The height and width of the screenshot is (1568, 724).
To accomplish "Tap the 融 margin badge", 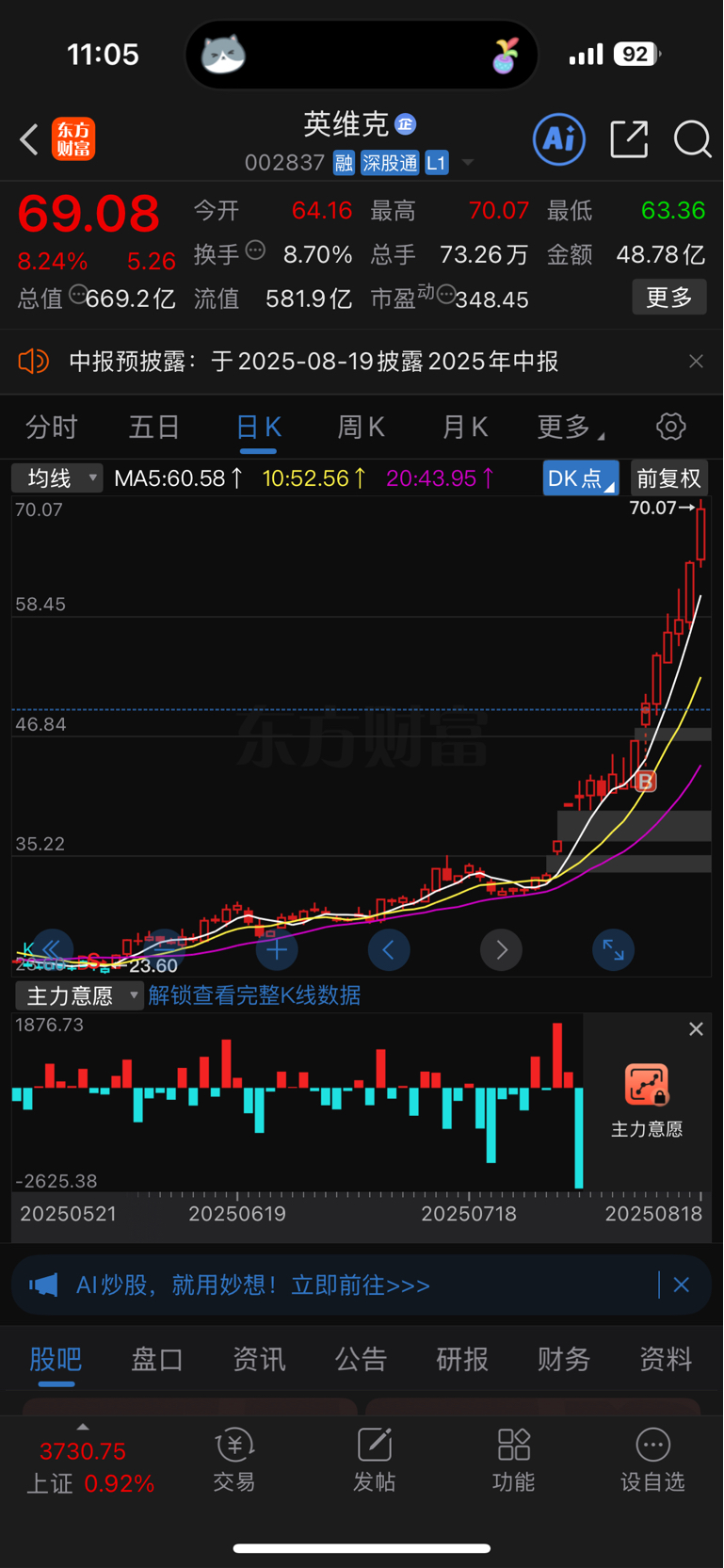I will click(344, 163).
